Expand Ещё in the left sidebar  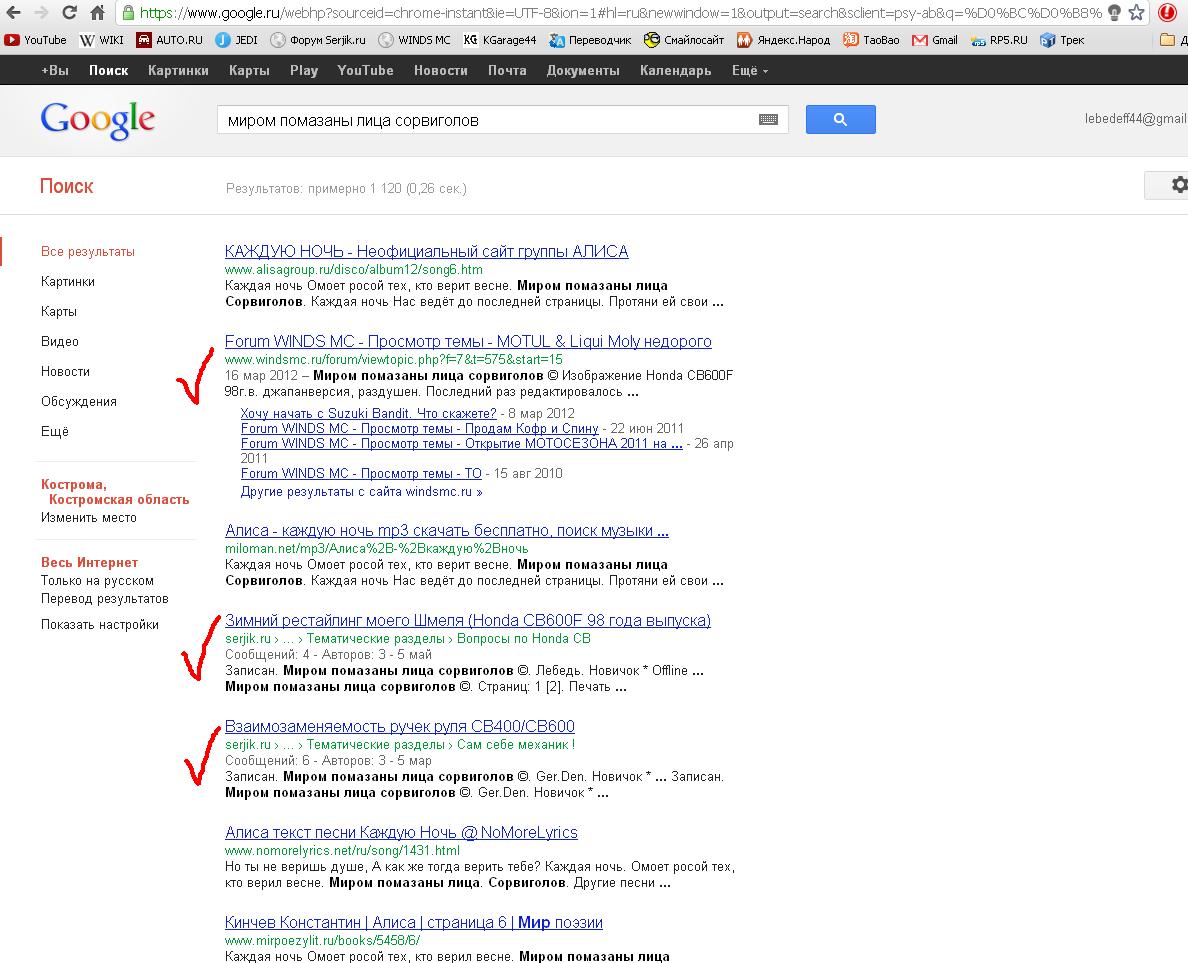tap(55, 432)
